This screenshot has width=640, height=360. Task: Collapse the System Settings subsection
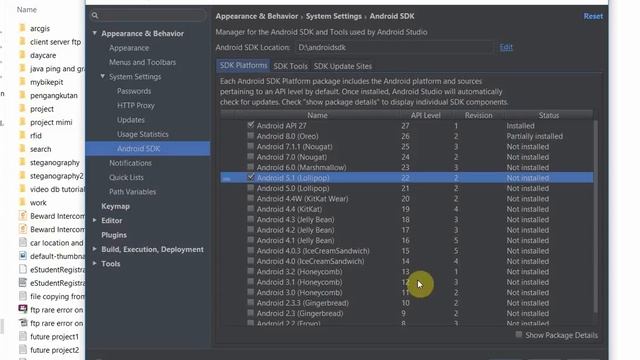(x=102, y=76)
